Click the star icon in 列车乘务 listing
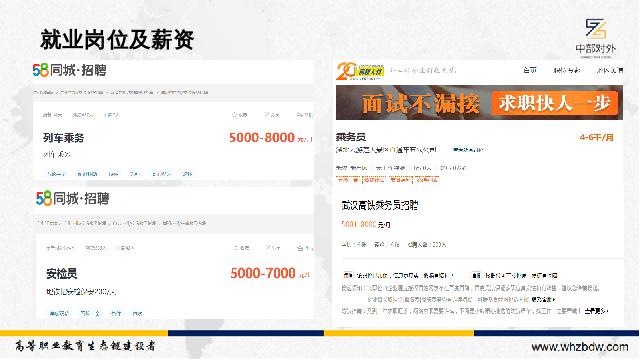The height and width of the screenshot is (360, 640). click(x=235, y=115)
